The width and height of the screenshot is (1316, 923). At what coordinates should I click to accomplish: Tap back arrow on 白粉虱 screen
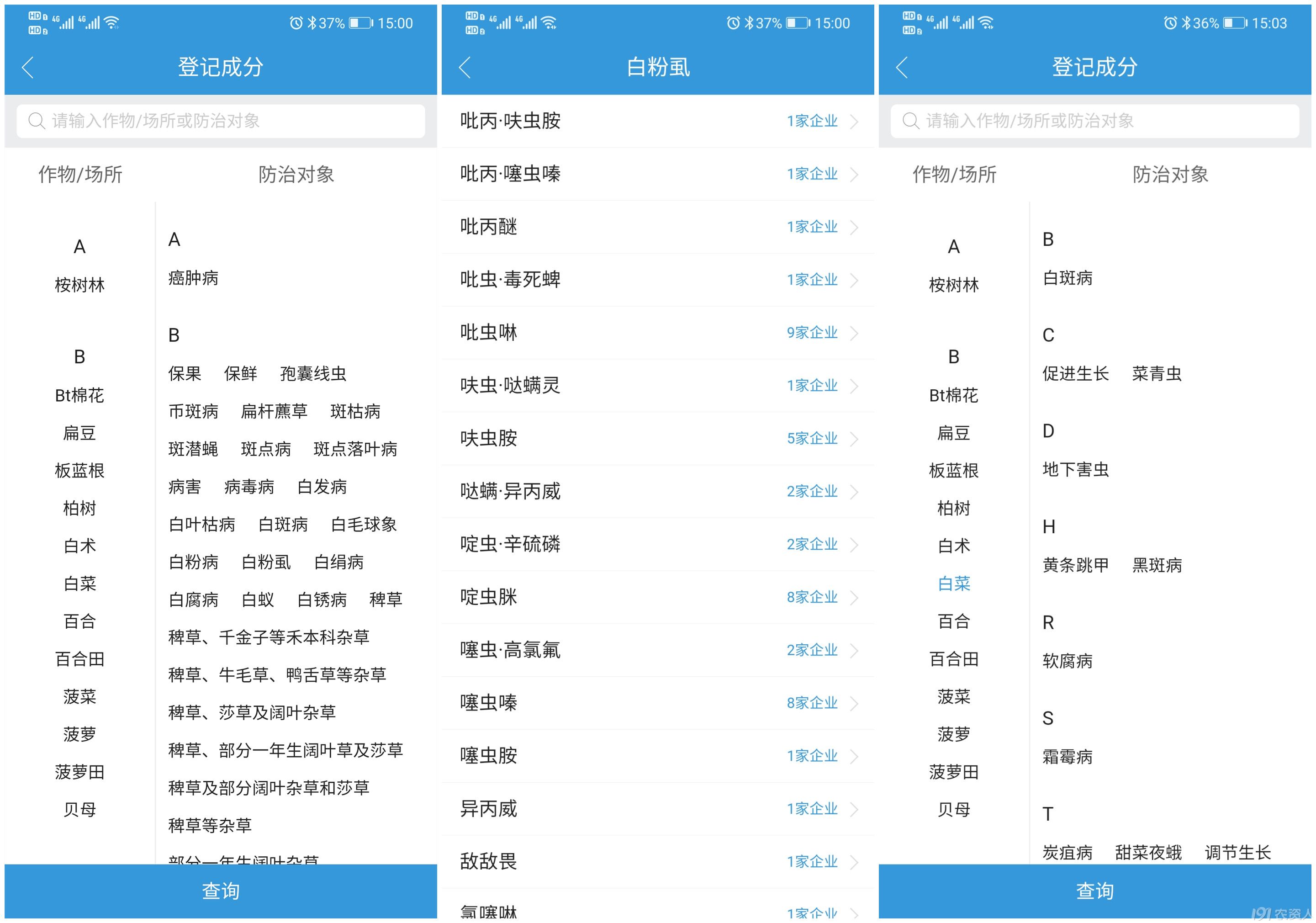click(x=465, y=68)
